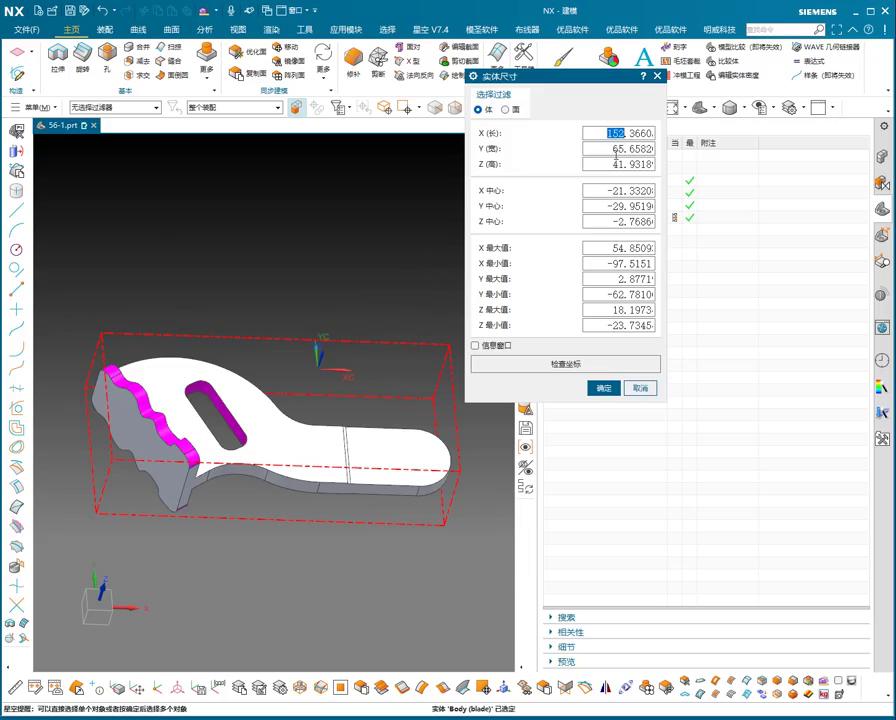Open the 文件(F) menu
896x720 pixels.
26,30
